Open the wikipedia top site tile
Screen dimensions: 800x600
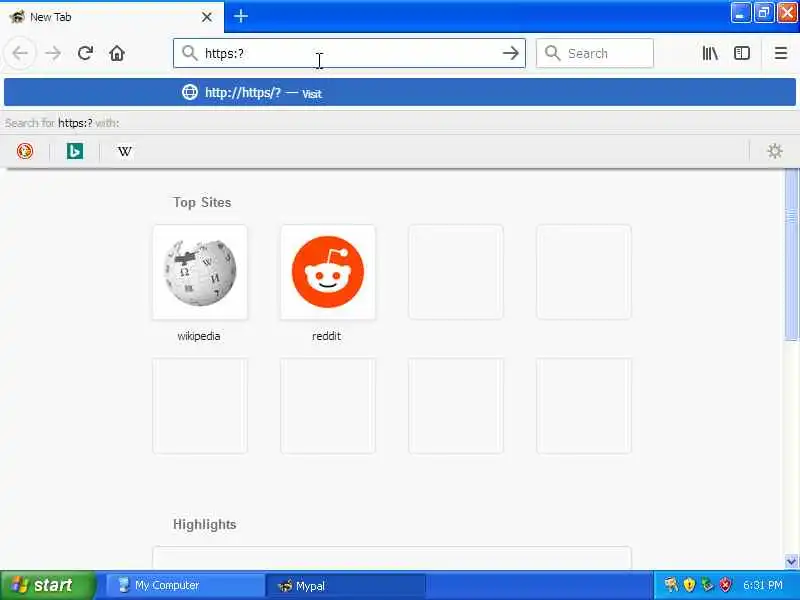click(200, 272)
